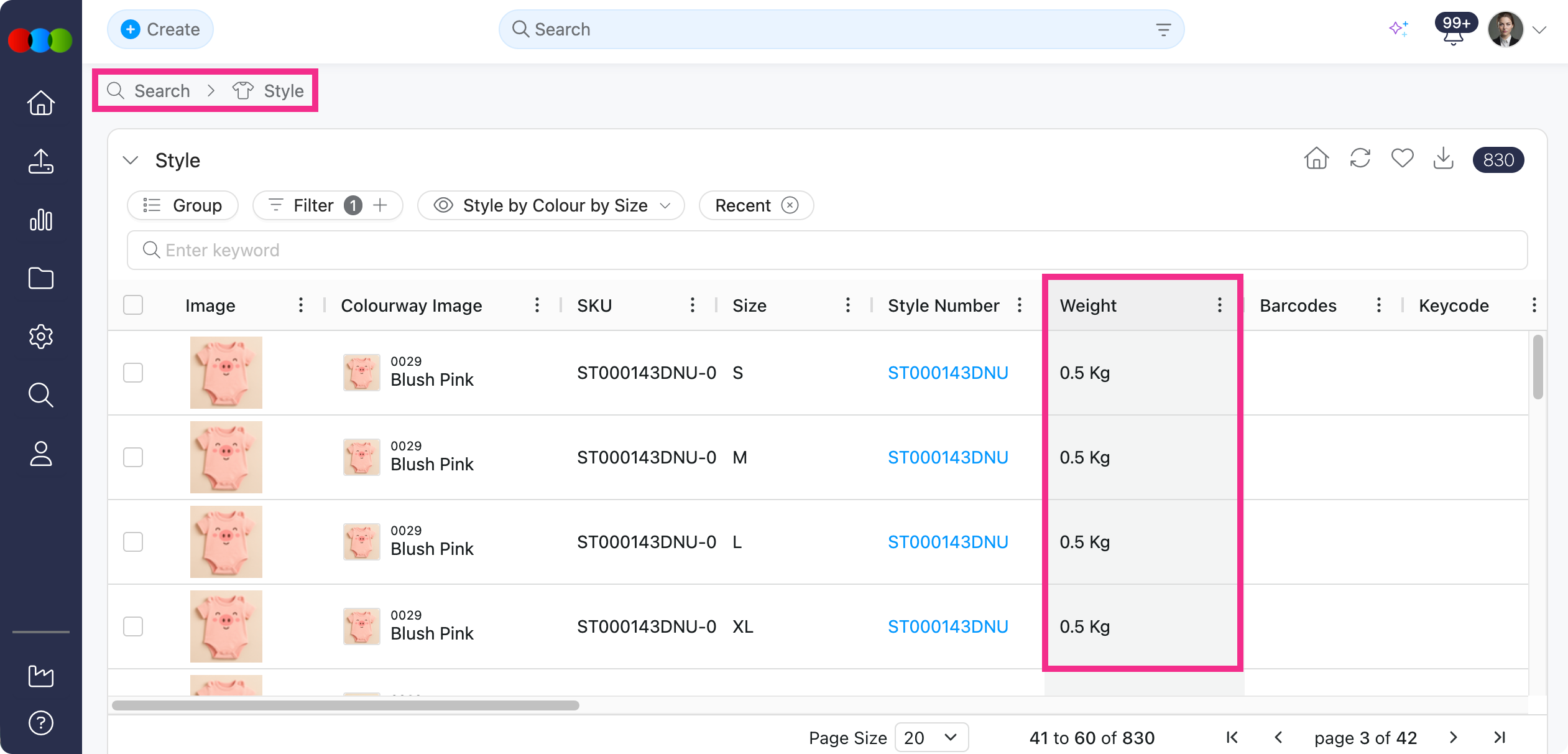Click the AI sparkle assistant icon

point(1398,29)
